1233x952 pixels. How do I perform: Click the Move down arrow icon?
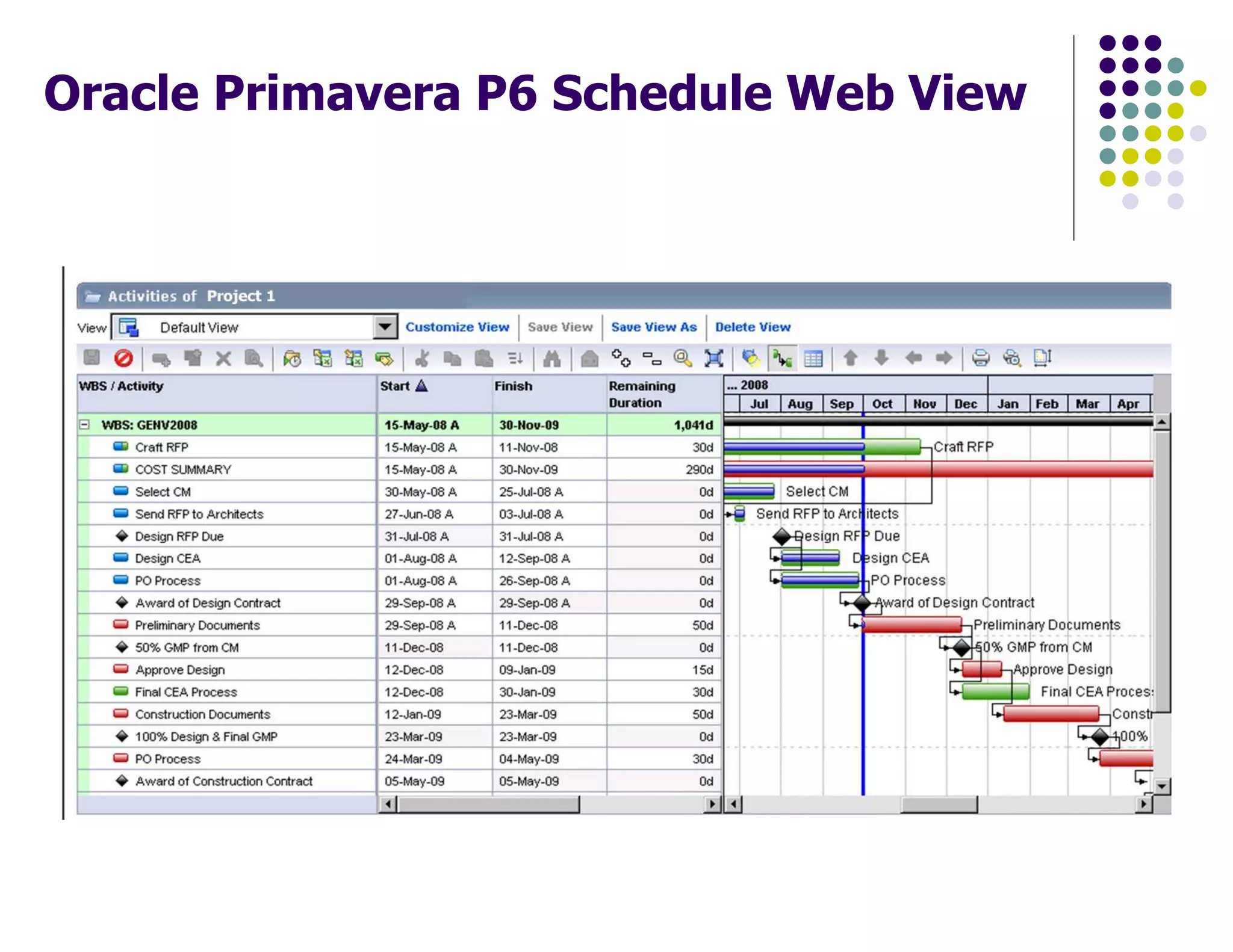(x=881, y=358)
